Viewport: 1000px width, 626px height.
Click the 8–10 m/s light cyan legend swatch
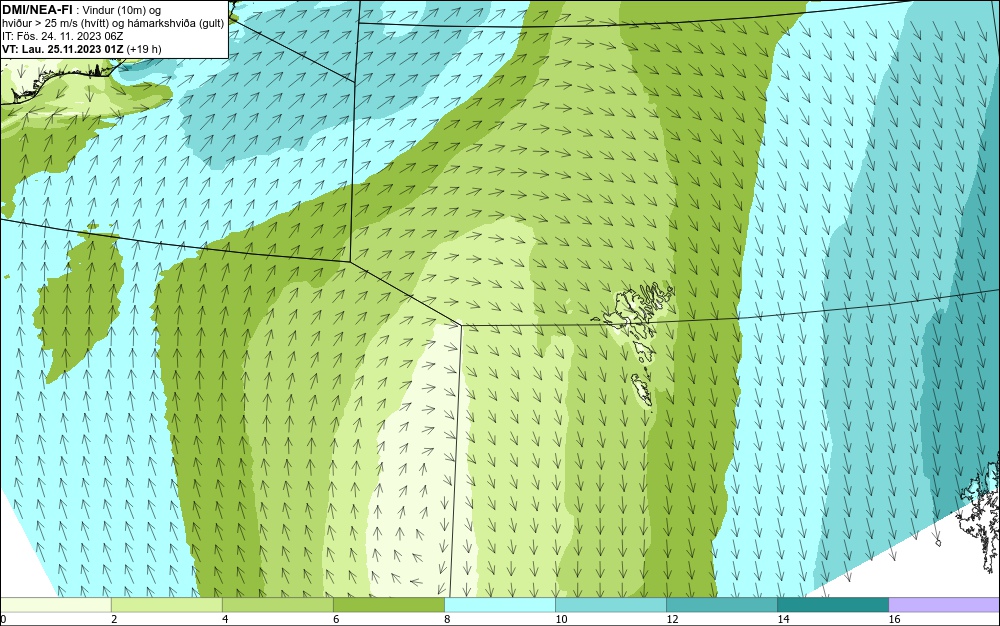click(x=499, y=604)
